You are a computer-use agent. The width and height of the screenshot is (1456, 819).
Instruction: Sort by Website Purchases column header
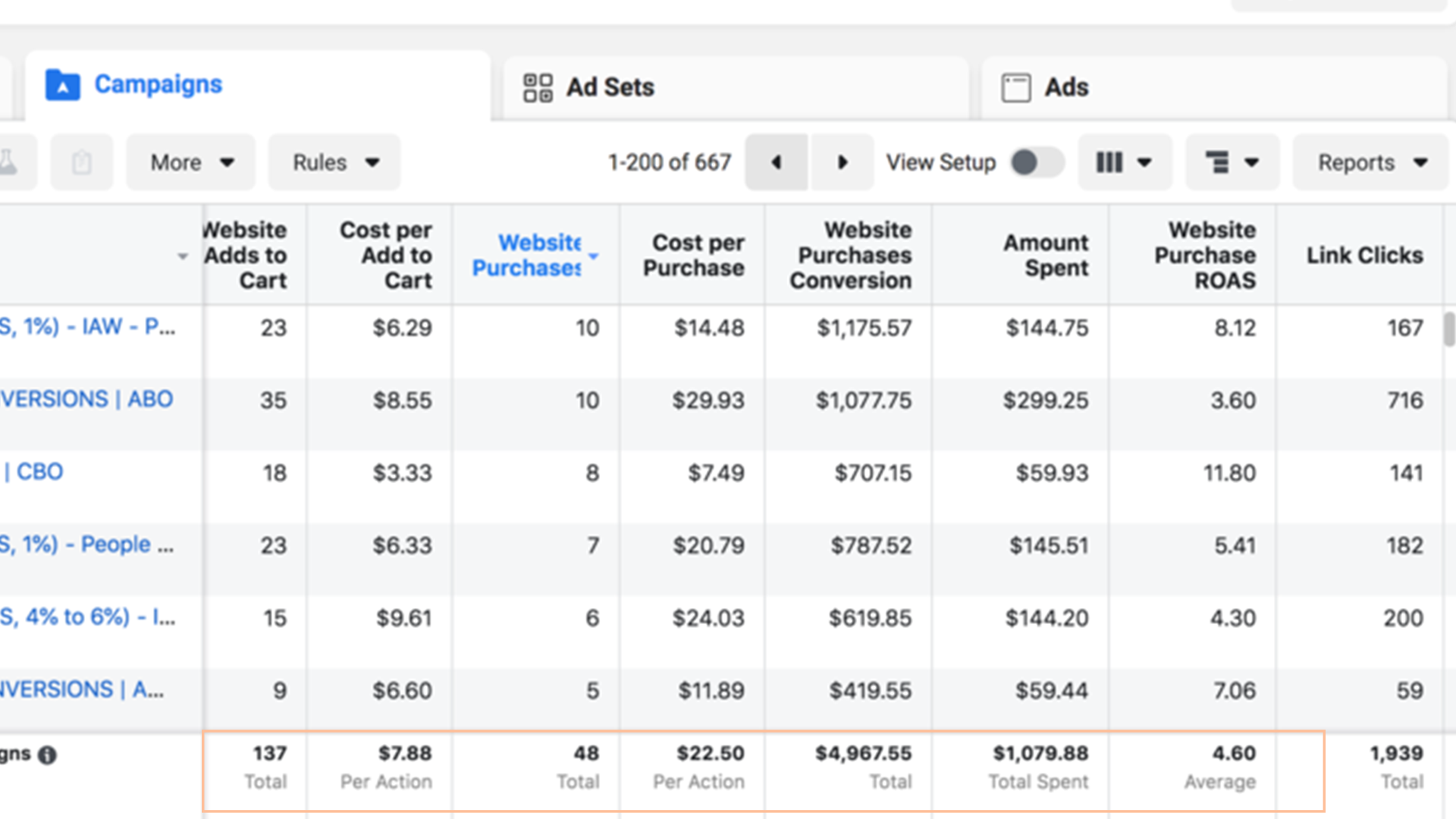pos(528,255)
